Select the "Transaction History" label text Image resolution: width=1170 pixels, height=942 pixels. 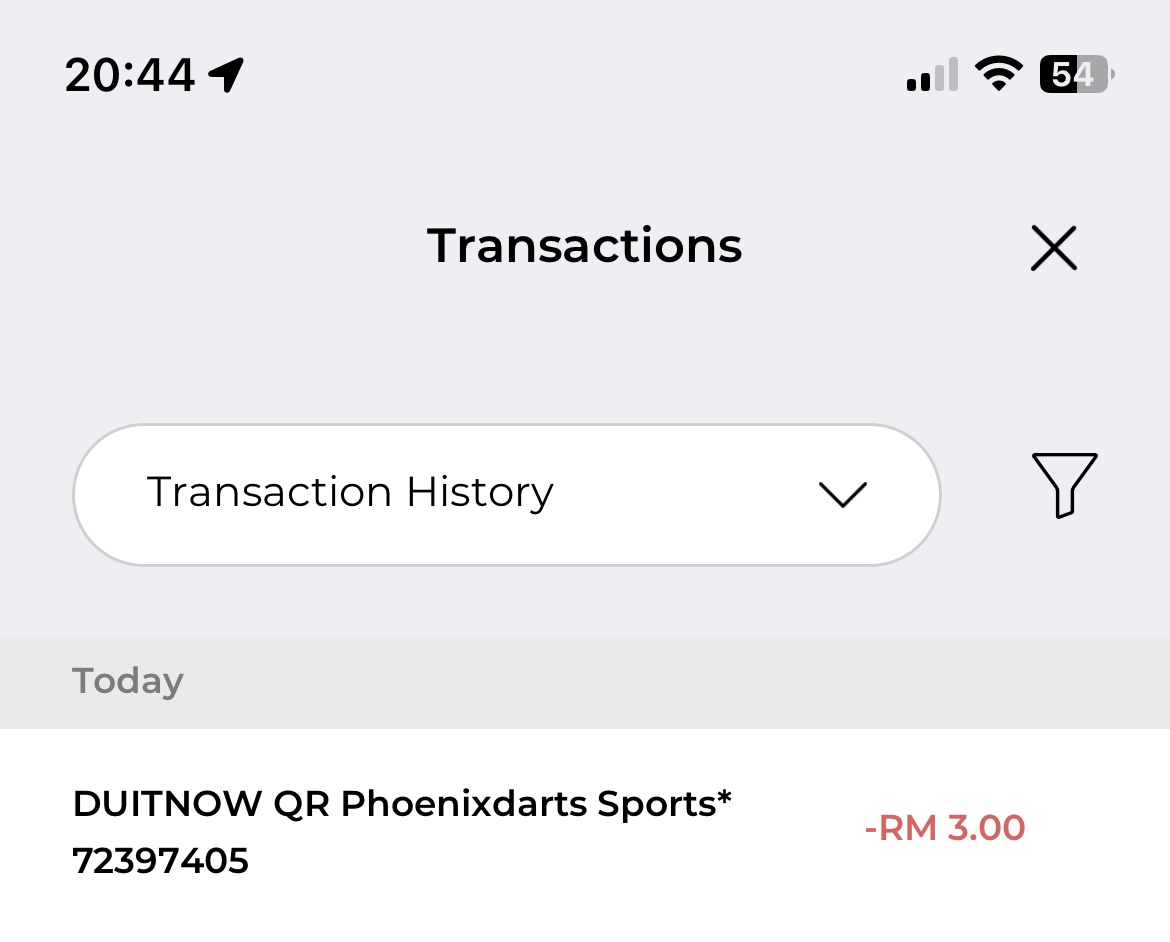(350, 492)
